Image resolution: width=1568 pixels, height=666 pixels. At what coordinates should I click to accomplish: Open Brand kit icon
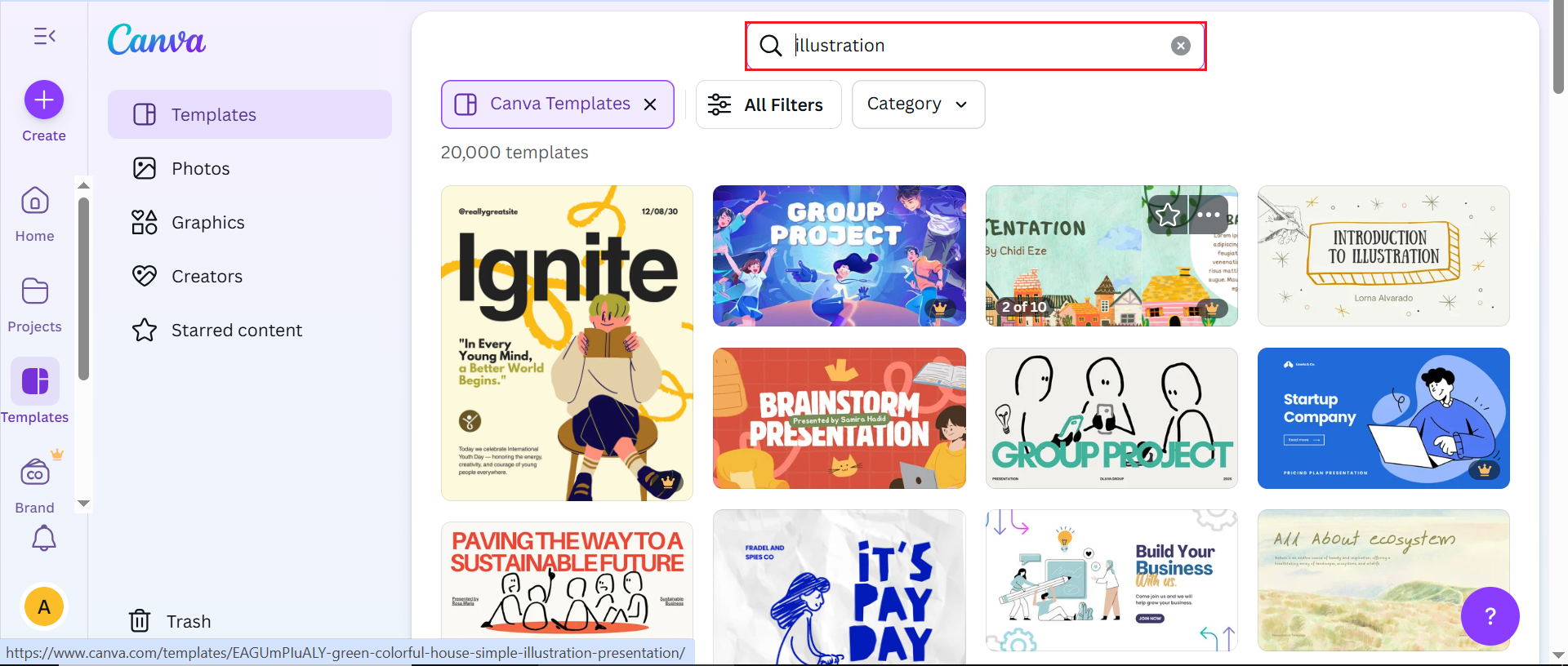tap(35, 483)
